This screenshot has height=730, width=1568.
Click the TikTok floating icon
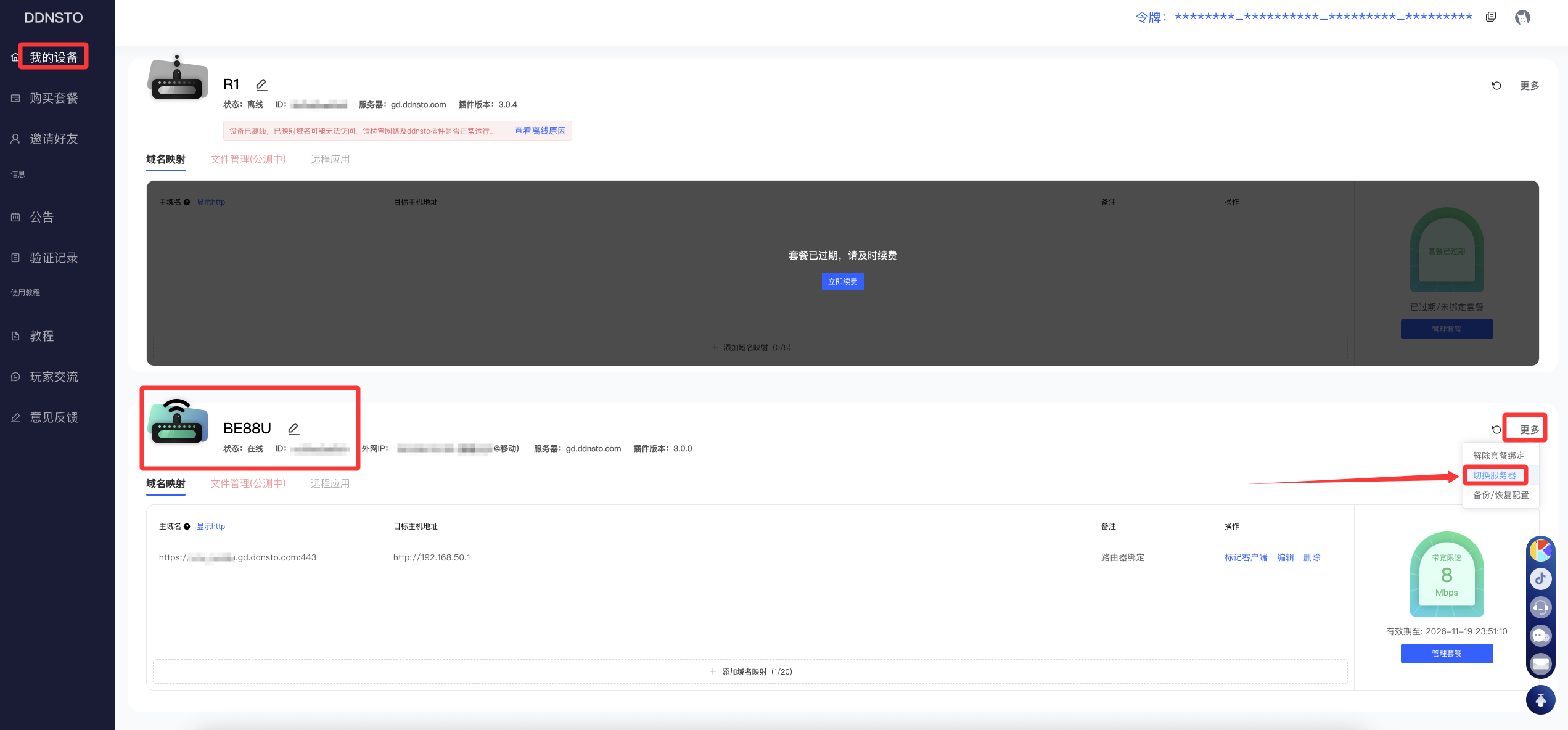click(1540, 579)
